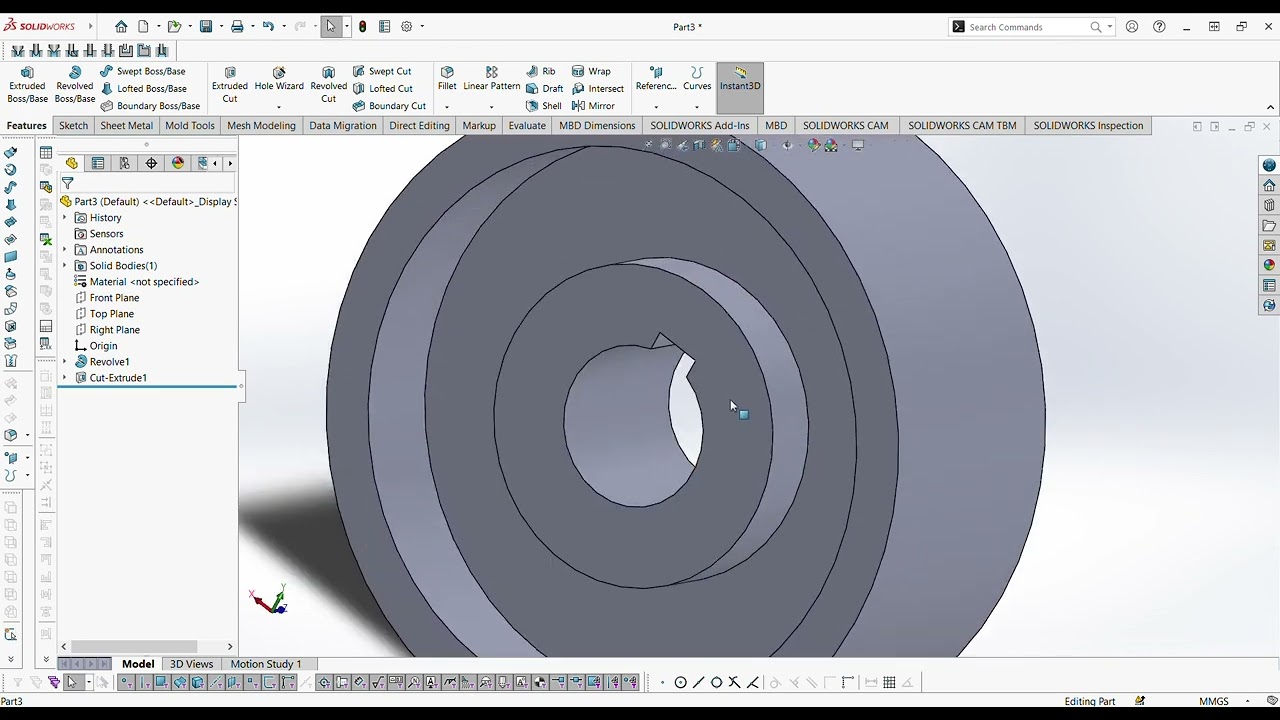Viewport: 1280px width, 720px height.
Task: Switch to the Evaluate tab
Action: (527, 126)
